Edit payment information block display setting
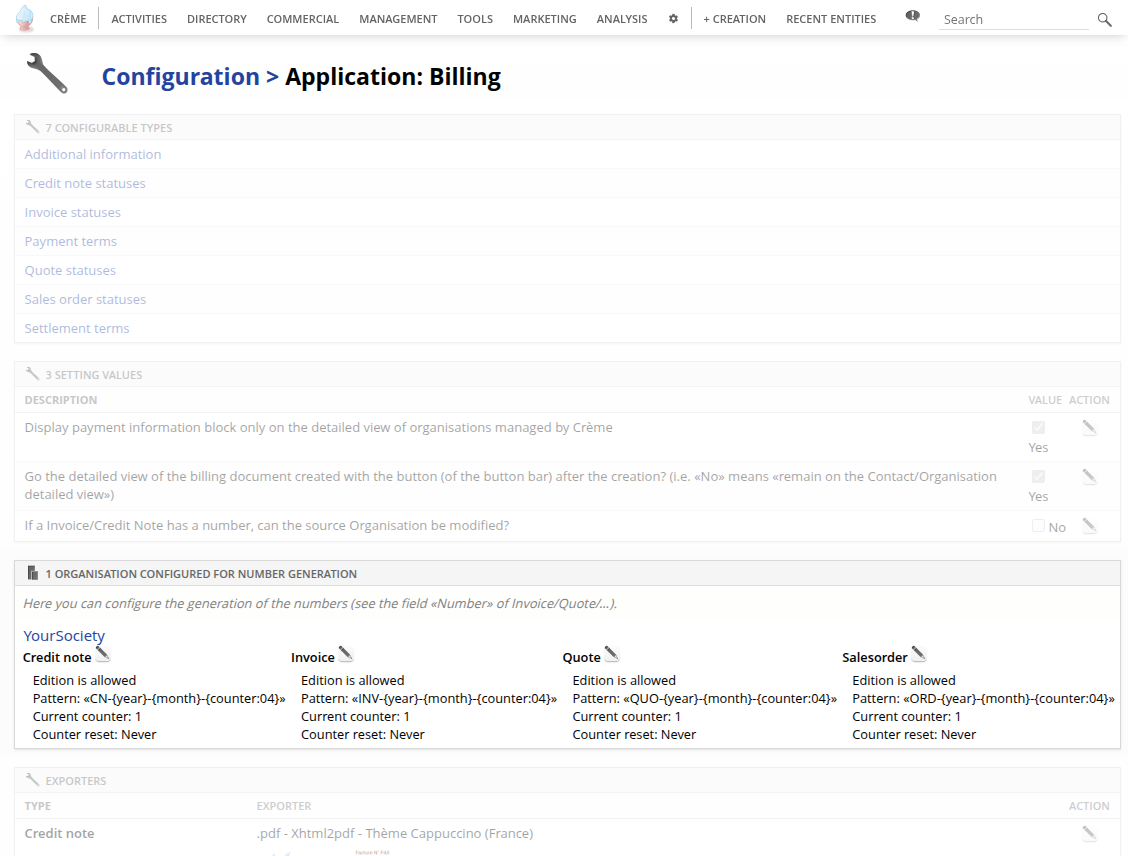Image resolution: width=1128 pixels, height=856 pixels. coord(1089,428)
